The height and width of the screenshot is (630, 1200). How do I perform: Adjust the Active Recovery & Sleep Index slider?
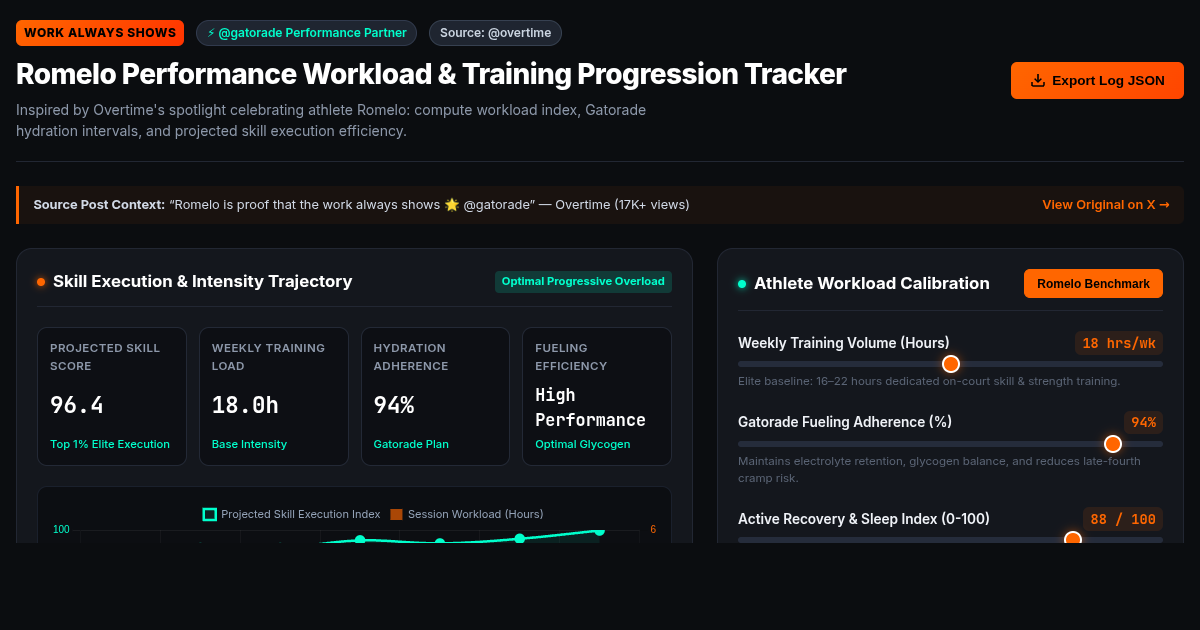950,540
